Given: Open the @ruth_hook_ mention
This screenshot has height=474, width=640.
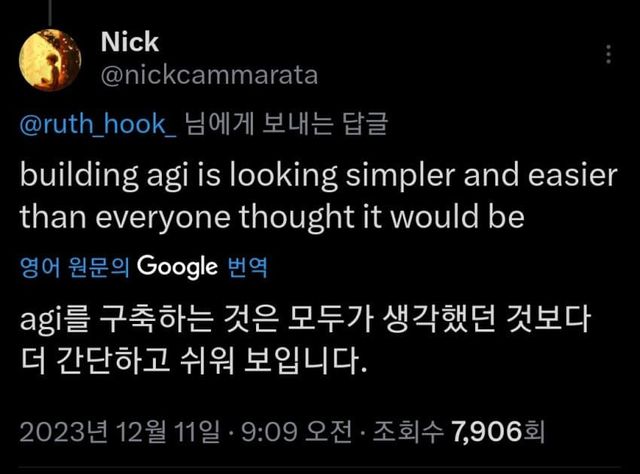Looking at the screenshot, I should (98, 127).
